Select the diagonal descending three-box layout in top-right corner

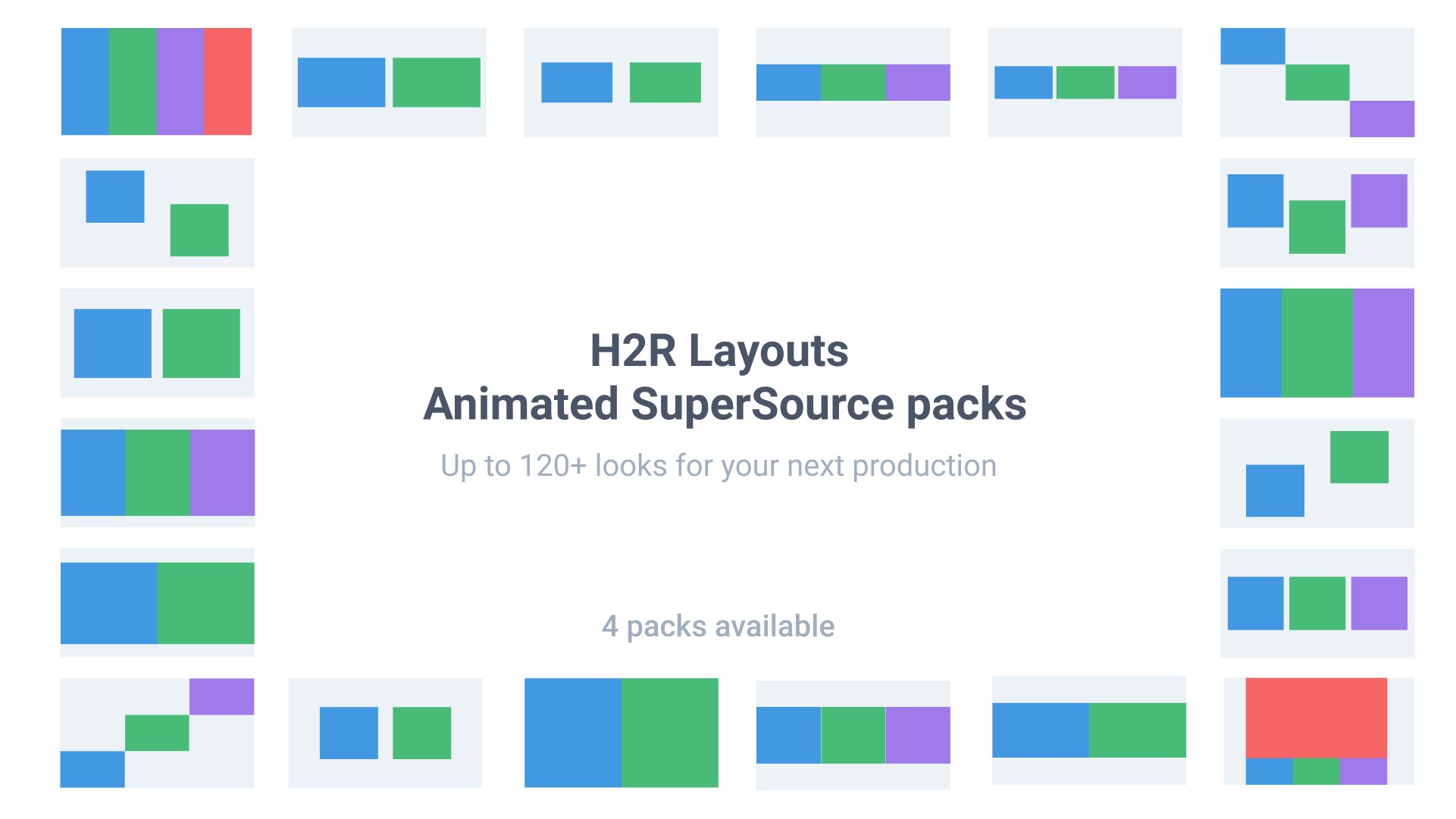pos(1317,82)
